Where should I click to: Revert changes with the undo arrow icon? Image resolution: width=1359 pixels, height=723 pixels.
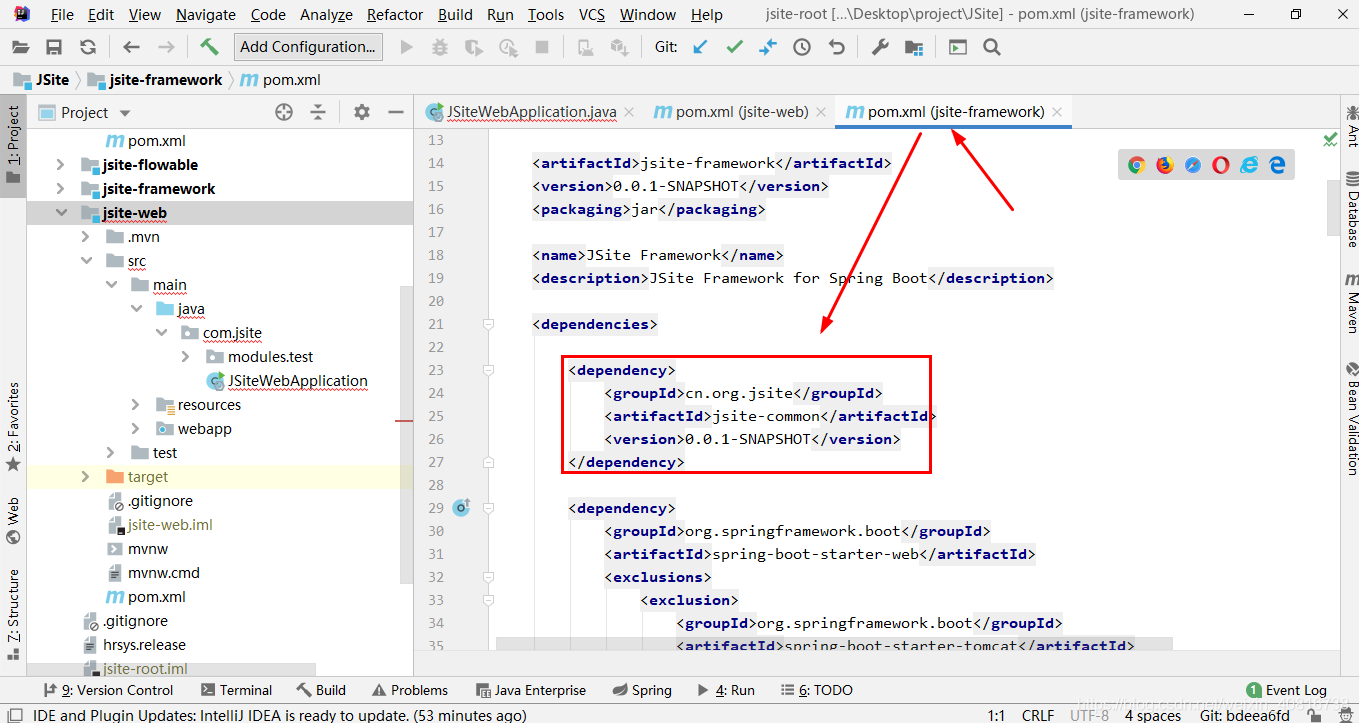(x=836, y=47)
